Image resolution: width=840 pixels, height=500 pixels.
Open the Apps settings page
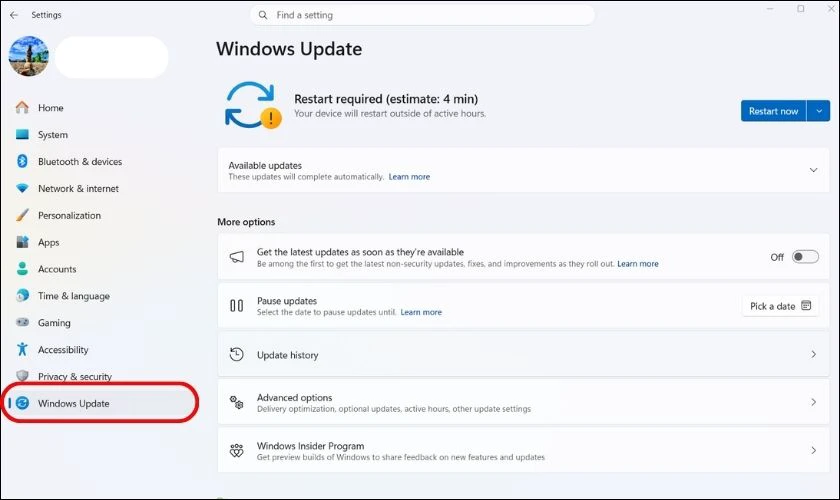pyautogui.click(x=48, y=242)
